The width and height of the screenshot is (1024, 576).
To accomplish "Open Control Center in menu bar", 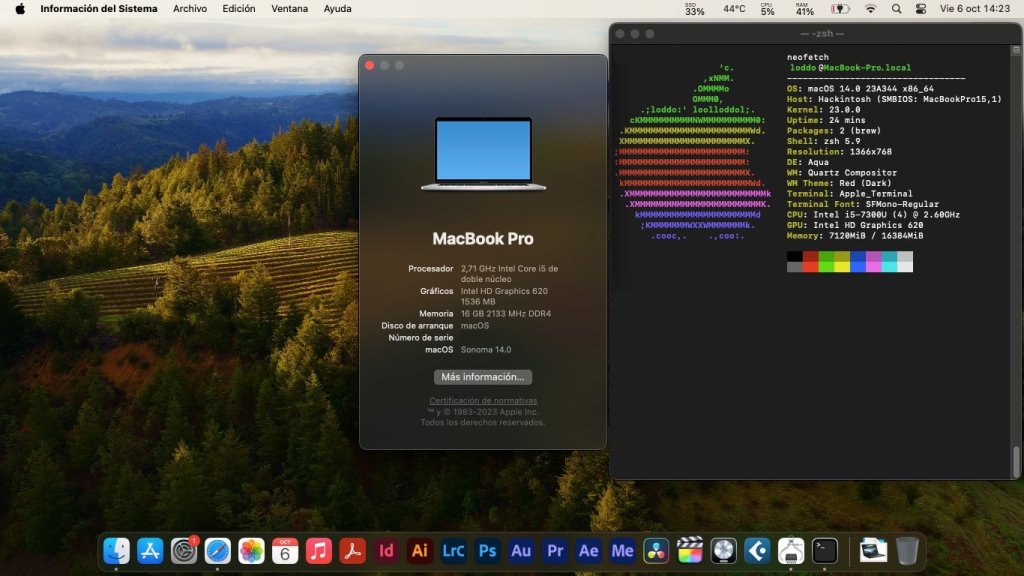I will pos(921,9).
